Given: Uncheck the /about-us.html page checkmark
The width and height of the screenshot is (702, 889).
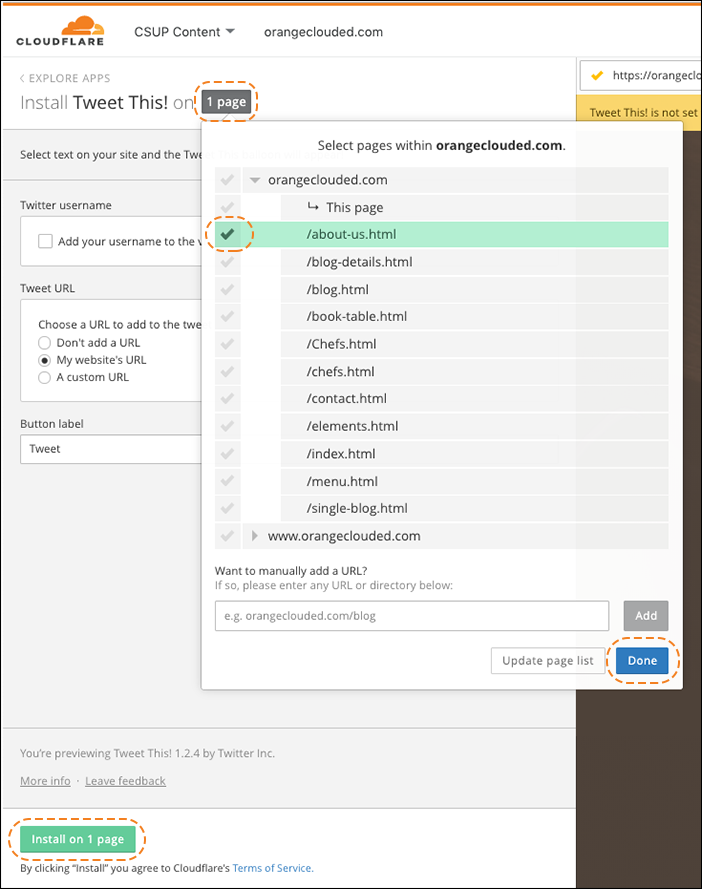Looking at the screenshot, I should click(228, 234).
